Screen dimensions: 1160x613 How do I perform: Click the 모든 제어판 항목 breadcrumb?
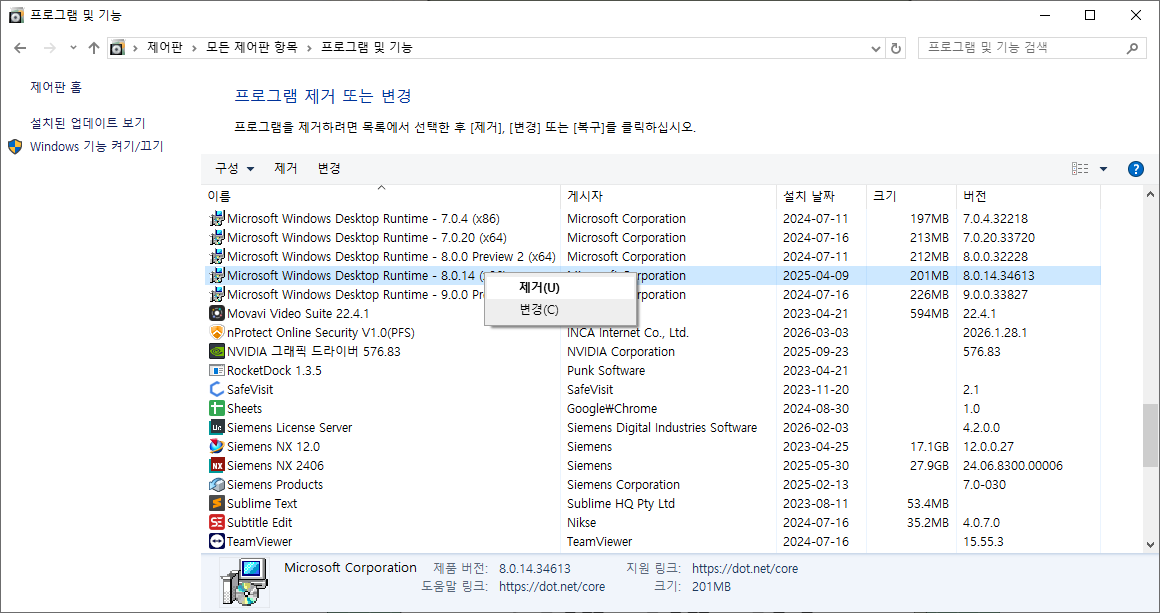point(252,47)
